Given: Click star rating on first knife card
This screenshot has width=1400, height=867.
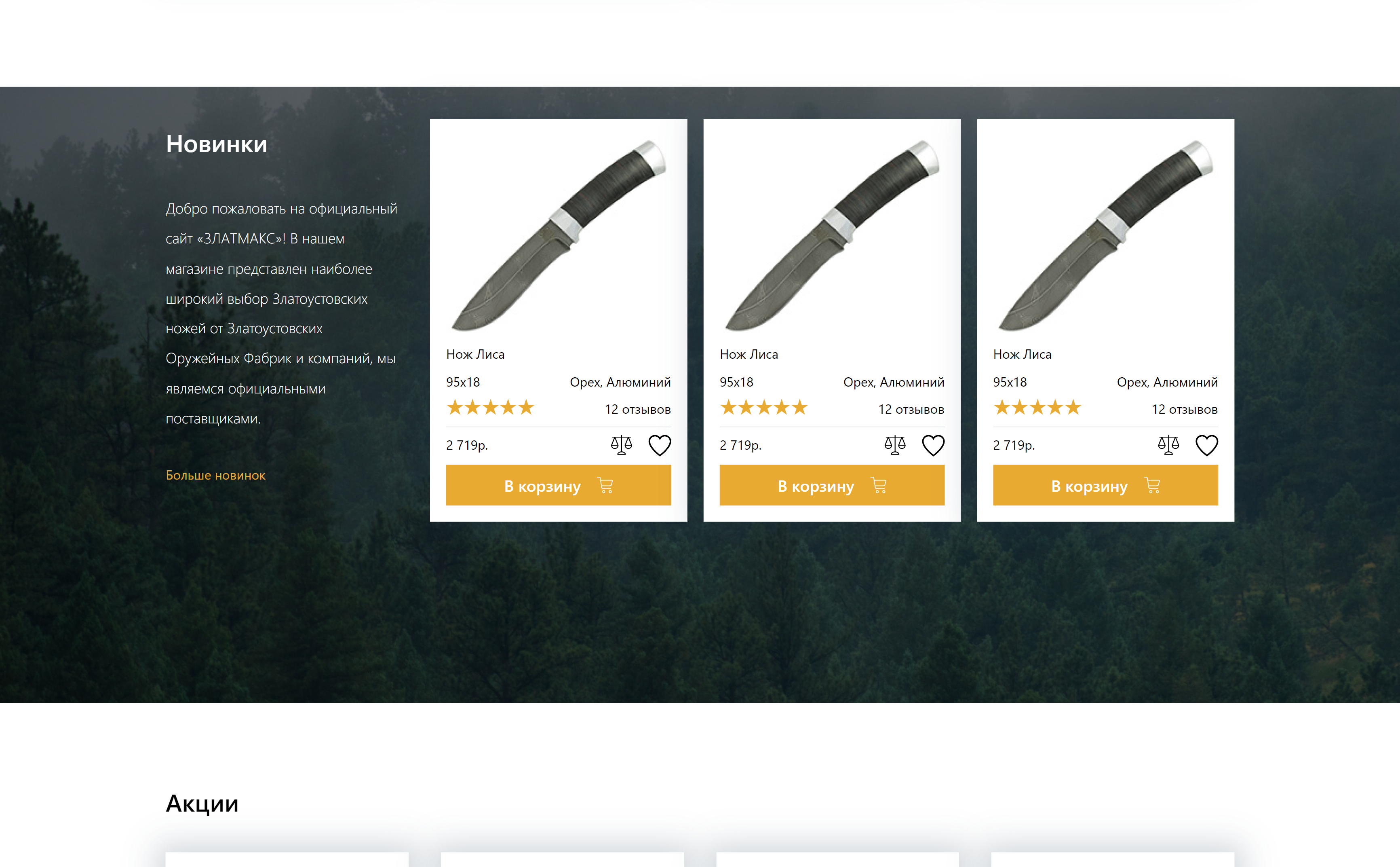Looking at the screenshot, I should (491, 408).
